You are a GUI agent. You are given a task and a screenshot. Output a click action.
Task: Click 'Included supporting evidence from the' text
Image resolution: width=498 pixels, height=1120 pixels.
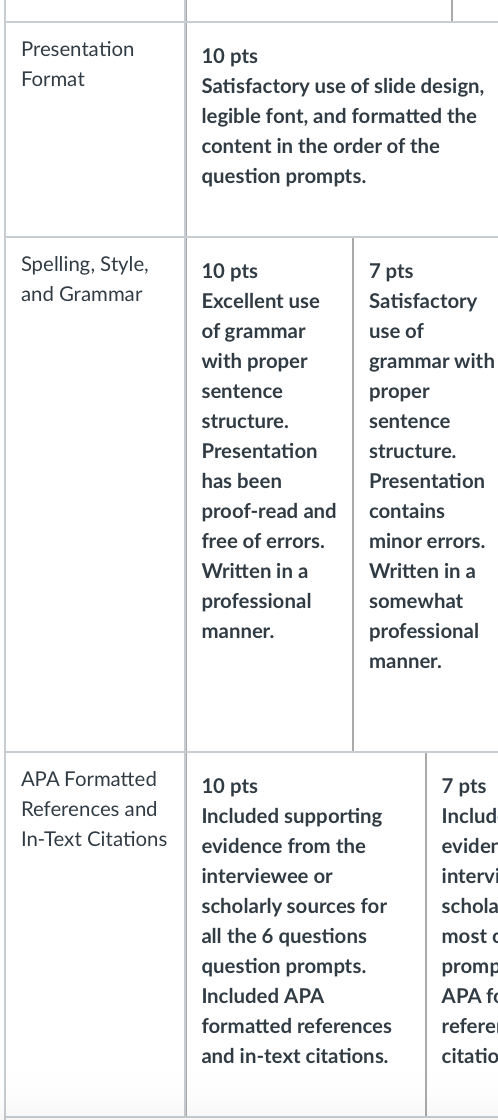292,831
